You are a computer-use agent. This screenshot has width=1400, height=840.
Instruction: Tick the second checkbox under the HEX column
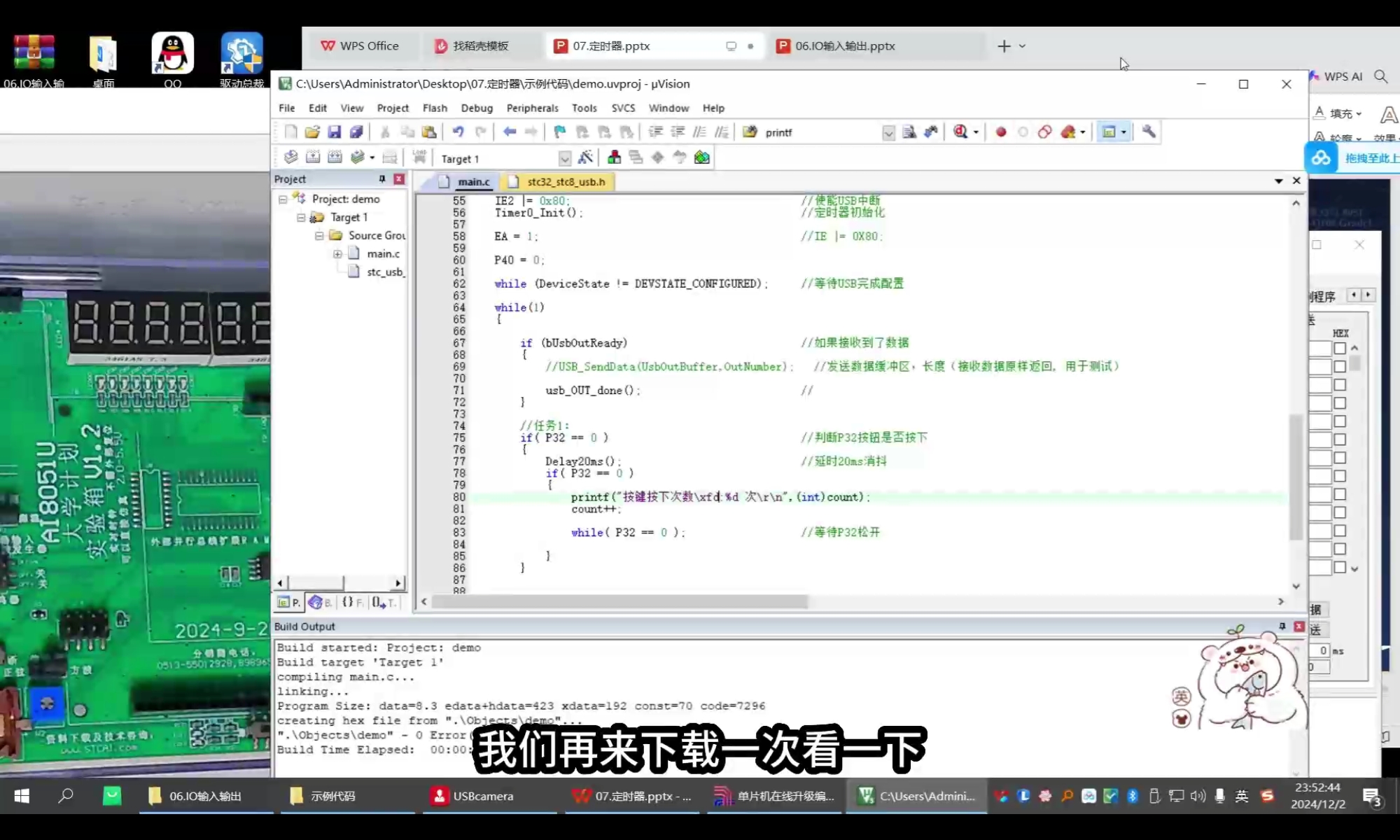[x=1340, y=367]
